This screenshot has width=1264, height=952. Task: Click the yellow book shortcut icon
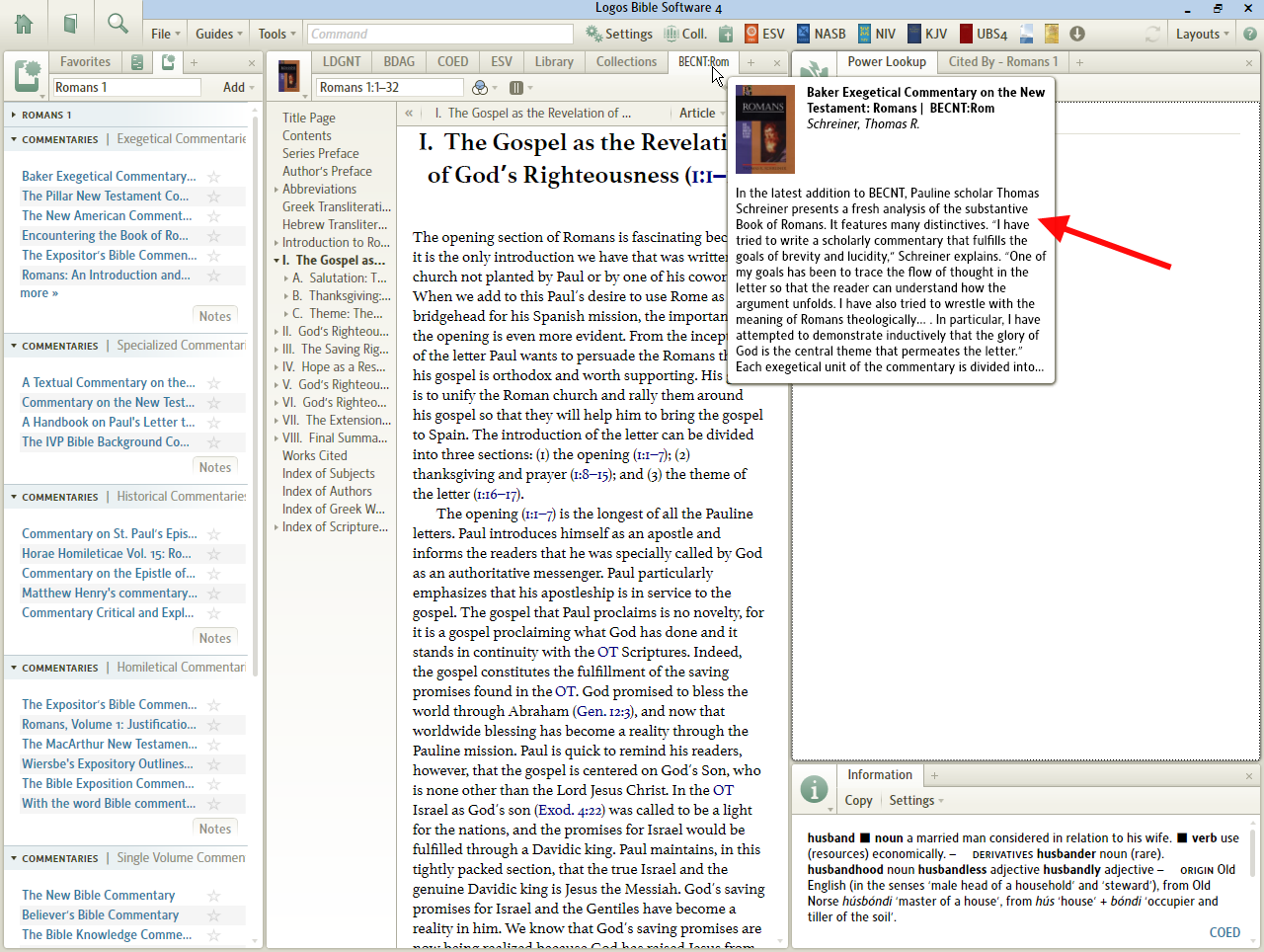point(1052,34)
